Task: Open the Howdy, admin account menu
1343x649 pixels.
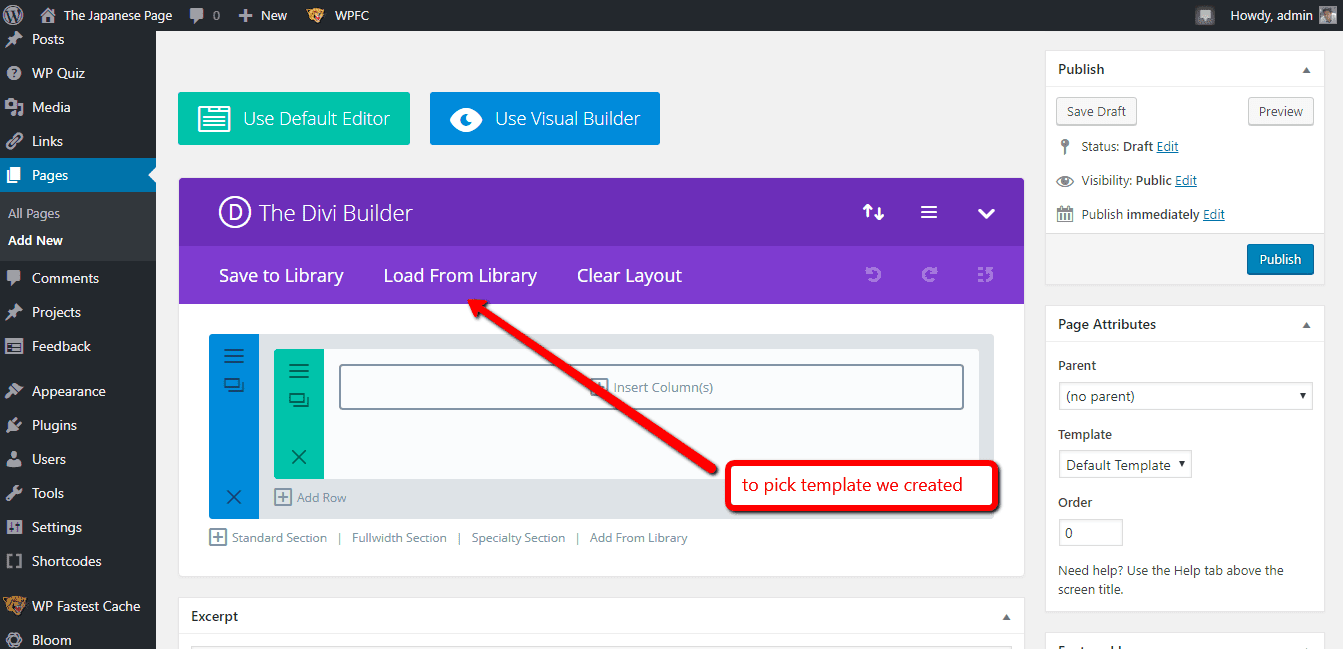Action: [1283, 15]
